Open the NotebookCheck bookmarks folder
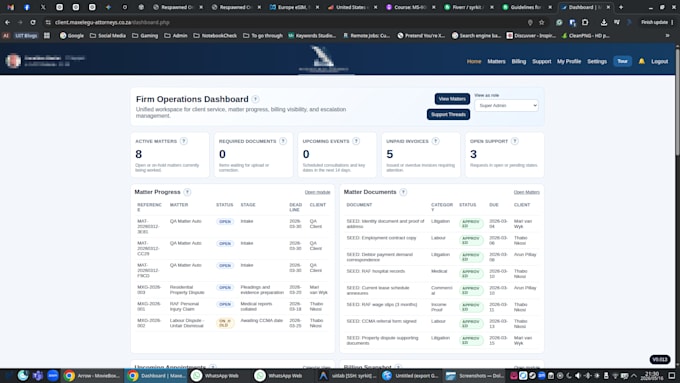 [x=215, y=36]
